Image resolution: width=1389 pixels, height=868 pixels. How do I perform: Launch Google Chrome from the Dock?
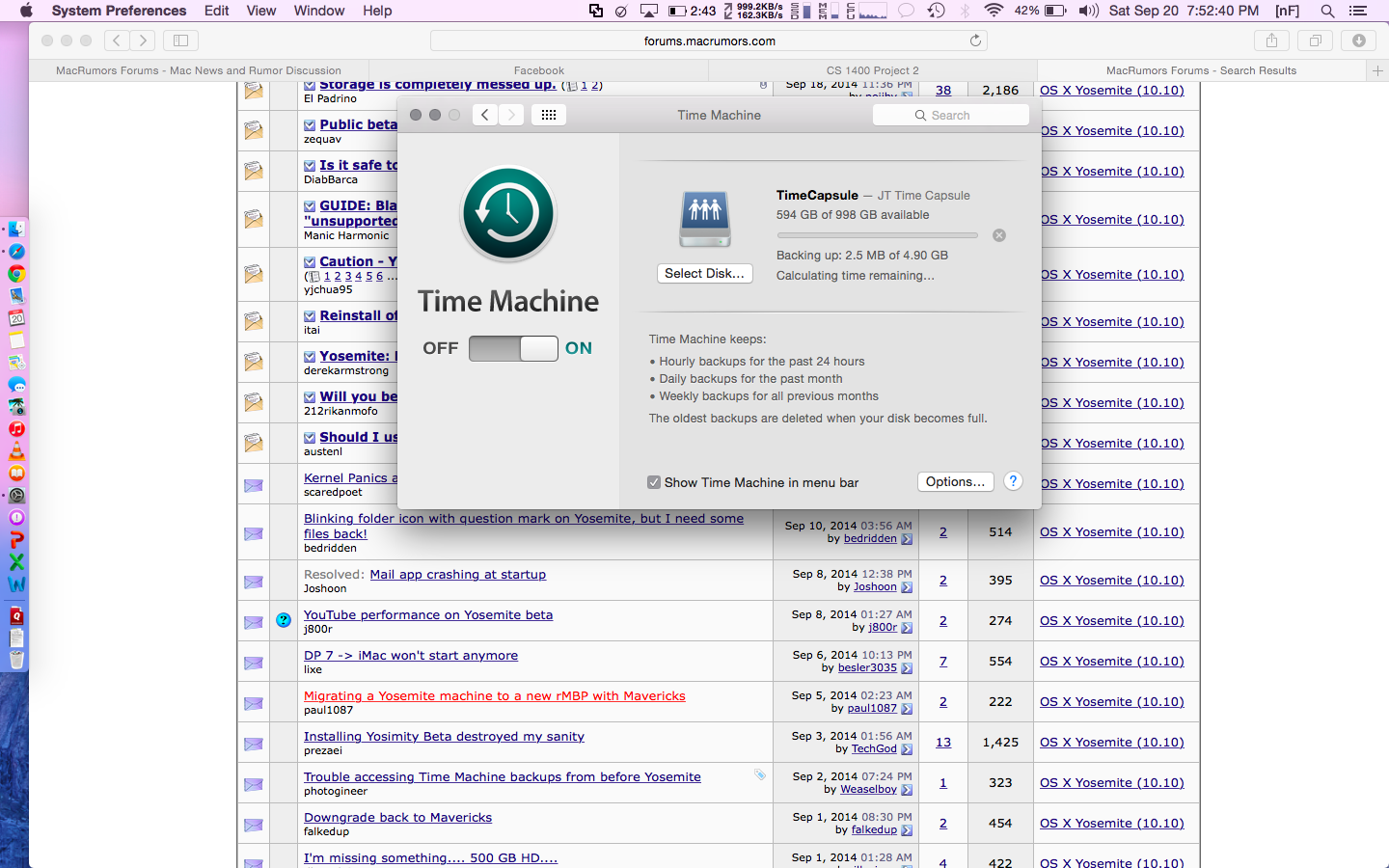(16, 274)
